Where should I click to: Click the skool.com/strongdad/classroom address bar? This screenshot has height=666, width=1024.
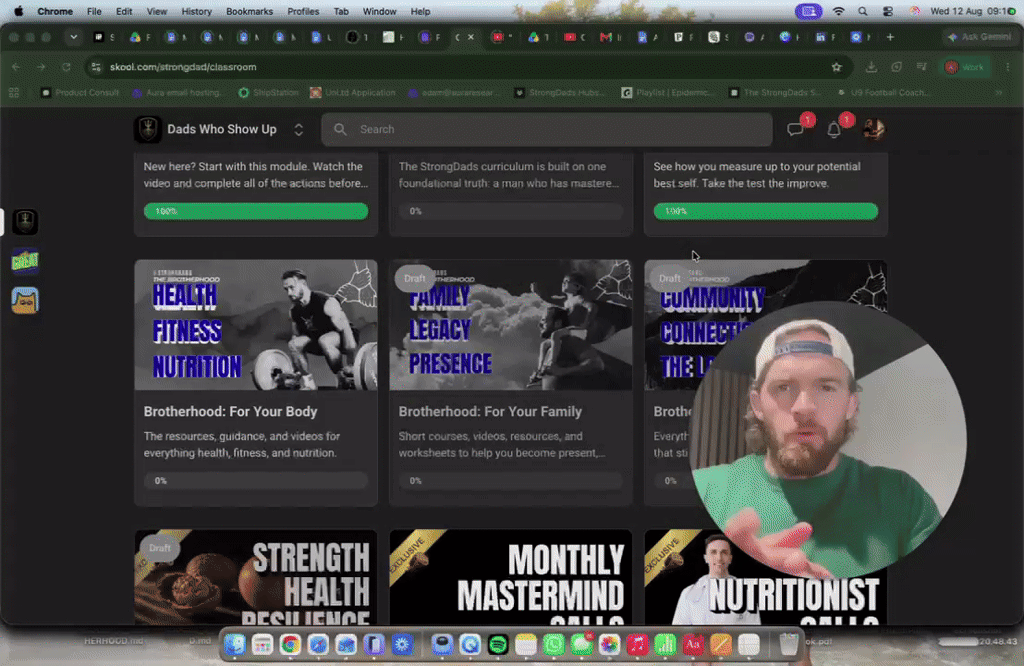pyautogui.click(x=183, y=67)
